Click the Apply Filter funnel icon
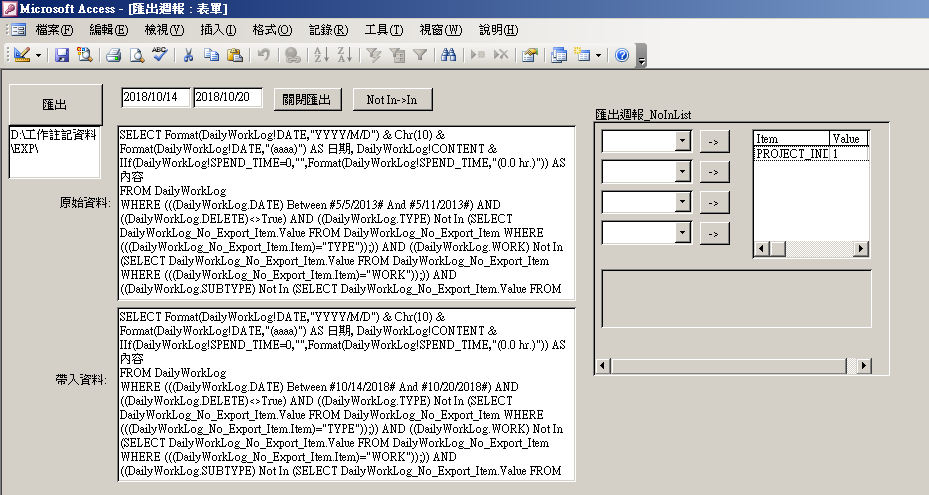The height and width of the screenshot is (495, 929). [419, 55]
